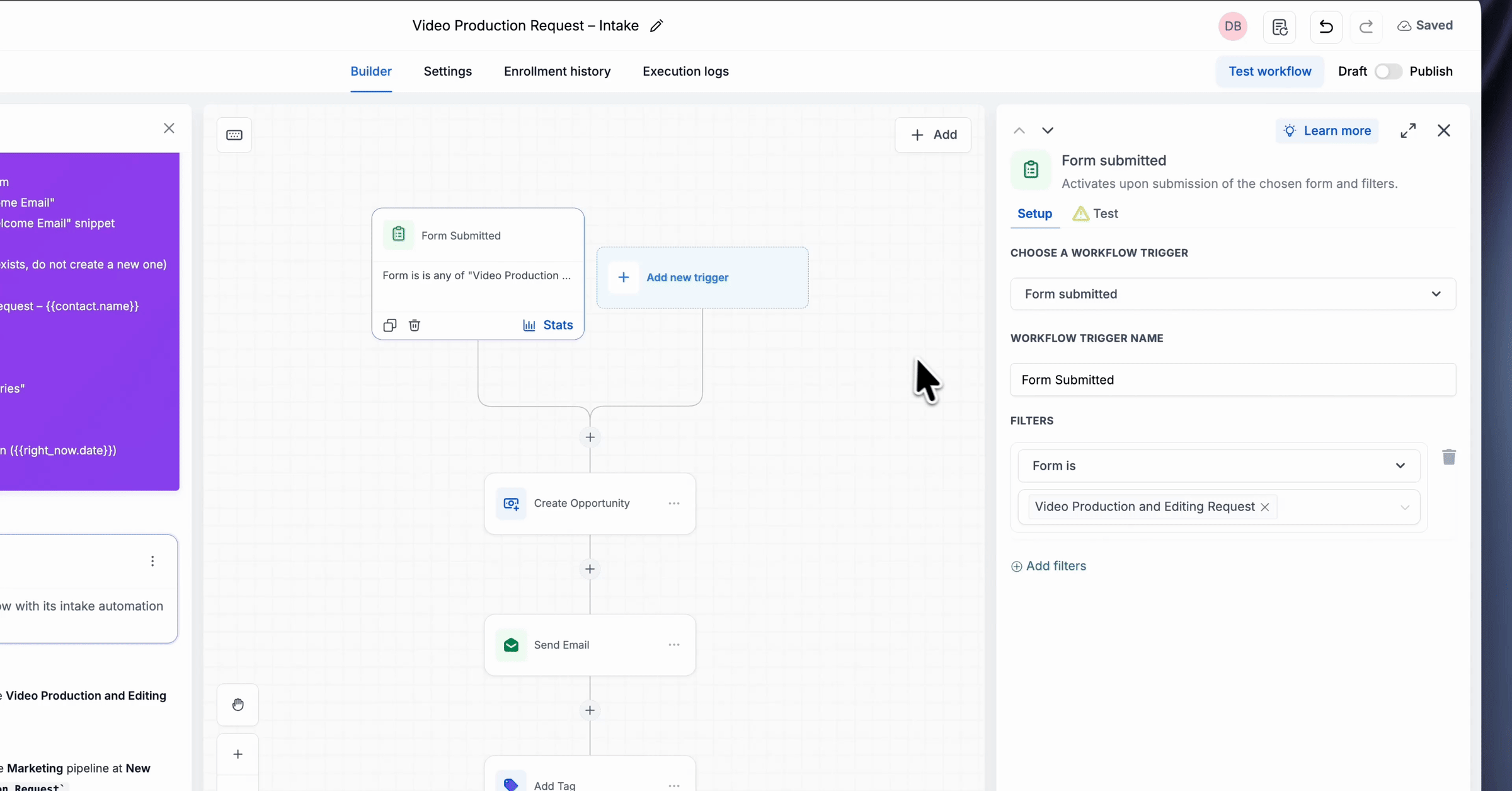Remove Video Production and Editing Request chip
Screen dimensions: 1512x791
[x=1264, y=507]
